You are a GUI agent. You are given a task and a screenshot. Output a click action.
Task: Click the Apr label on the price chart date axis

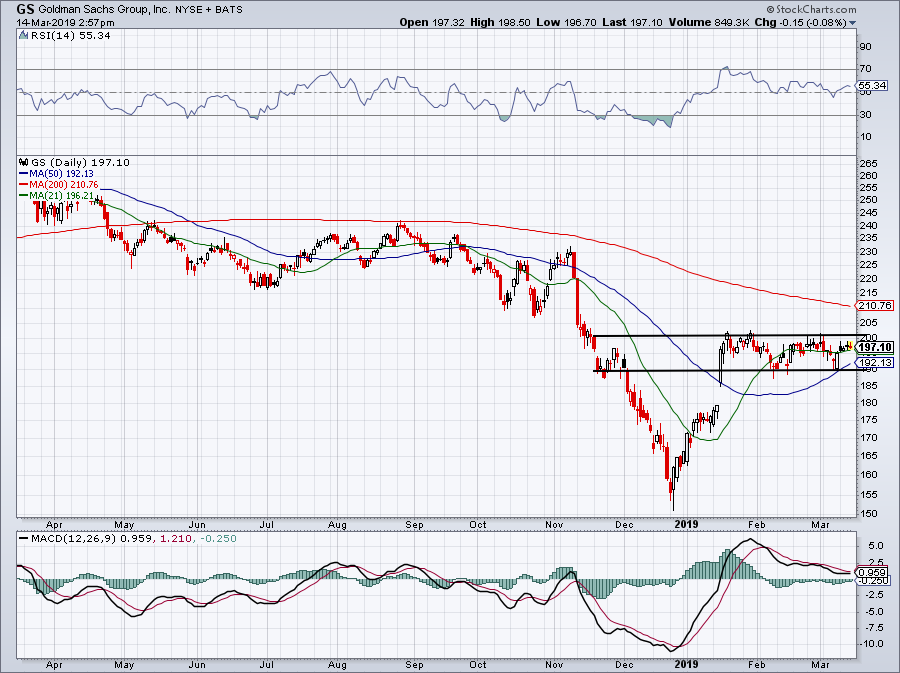click(54, 525)
